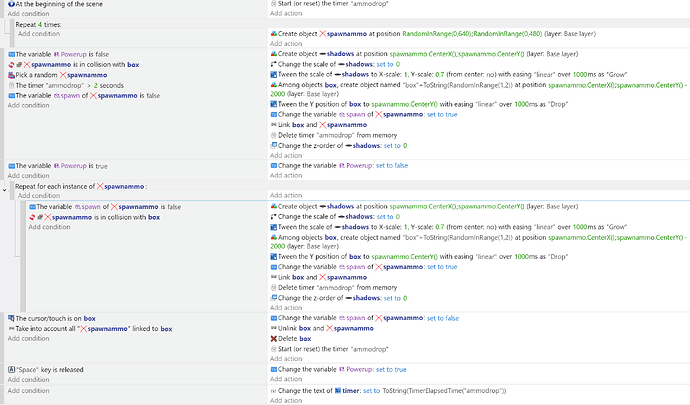Select the Change the text of timer action
The image size is (690, 405).
[389, 390]
